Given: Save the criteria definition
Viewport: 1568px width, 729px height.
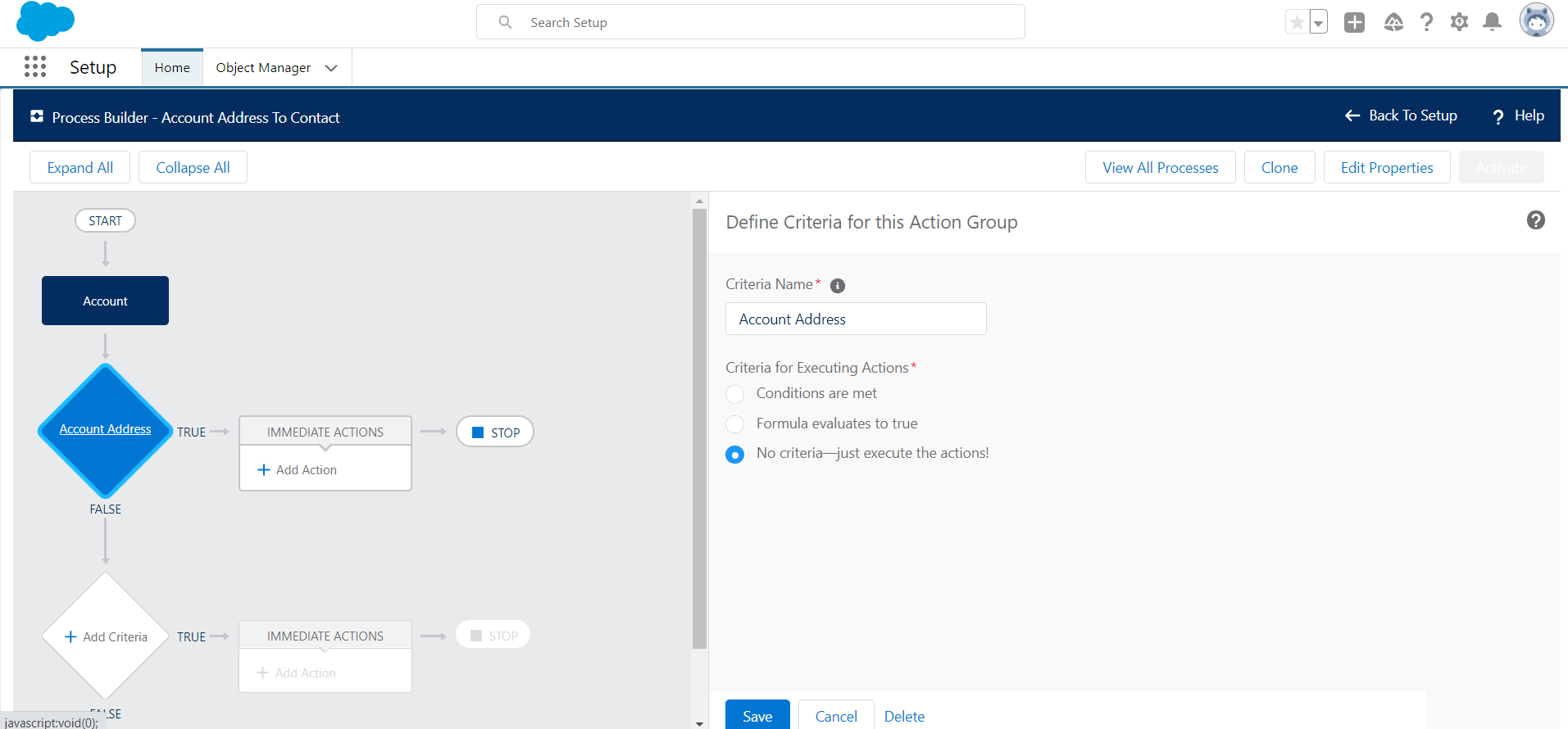Looking at the screenshot, I should [x=757, y=716].
